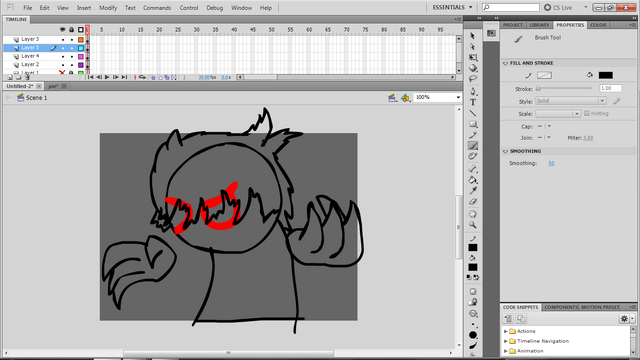
Task: Open the Modify menu
Action: (108, 8)
